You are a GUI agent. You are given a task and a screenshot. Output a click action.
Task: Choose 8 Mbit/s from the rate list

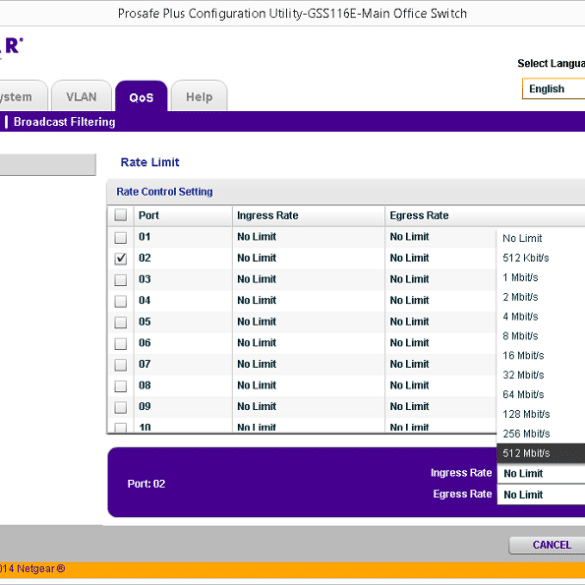(541, 336)
